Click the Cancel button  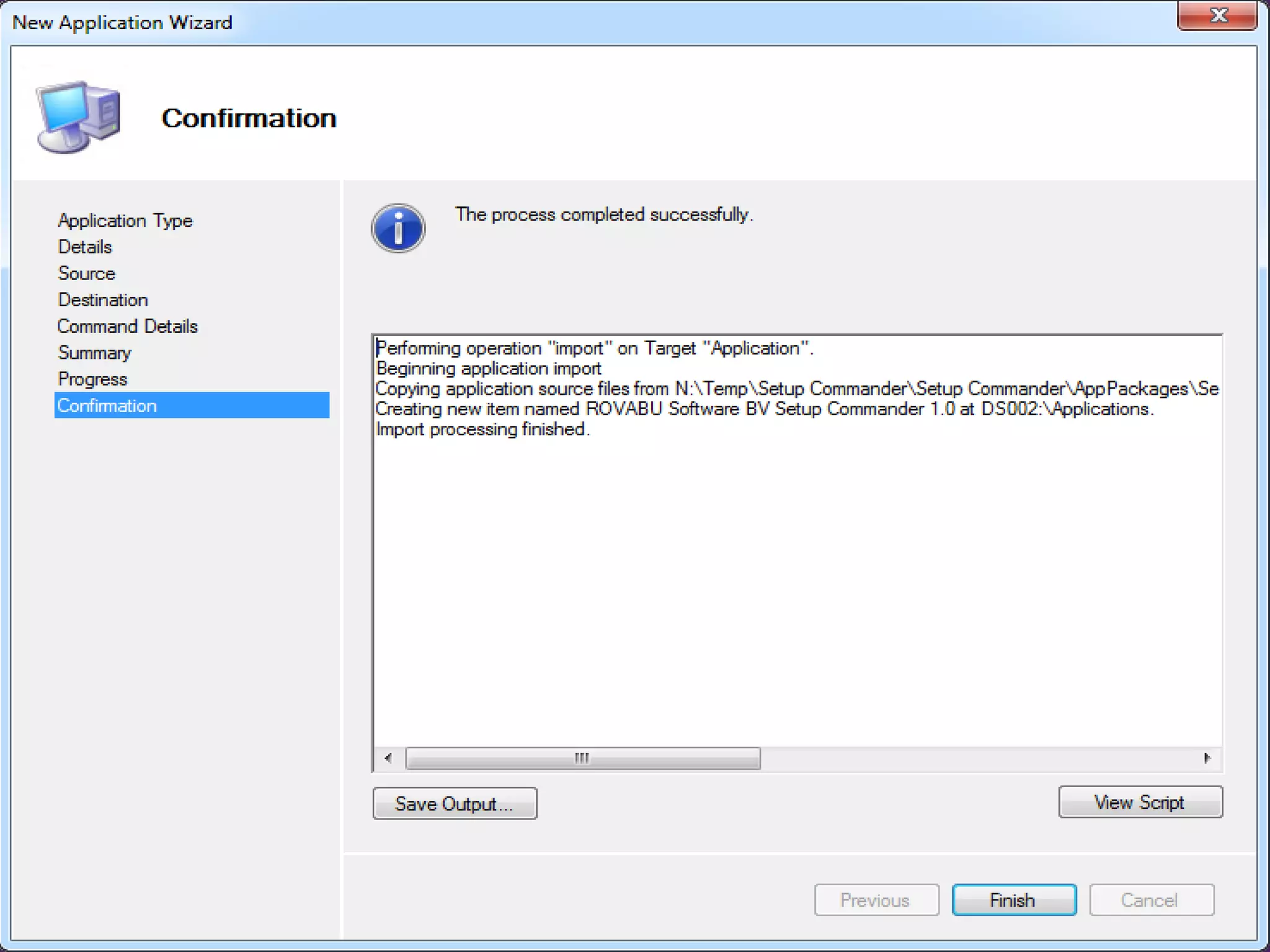point(1150,900)
